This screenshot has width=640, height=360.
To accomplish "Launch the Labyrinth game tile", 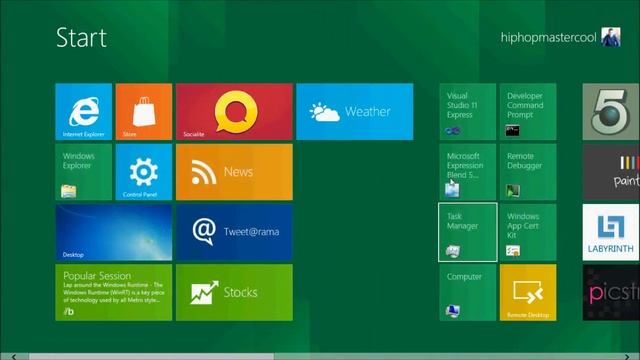I will coord(611,232).
